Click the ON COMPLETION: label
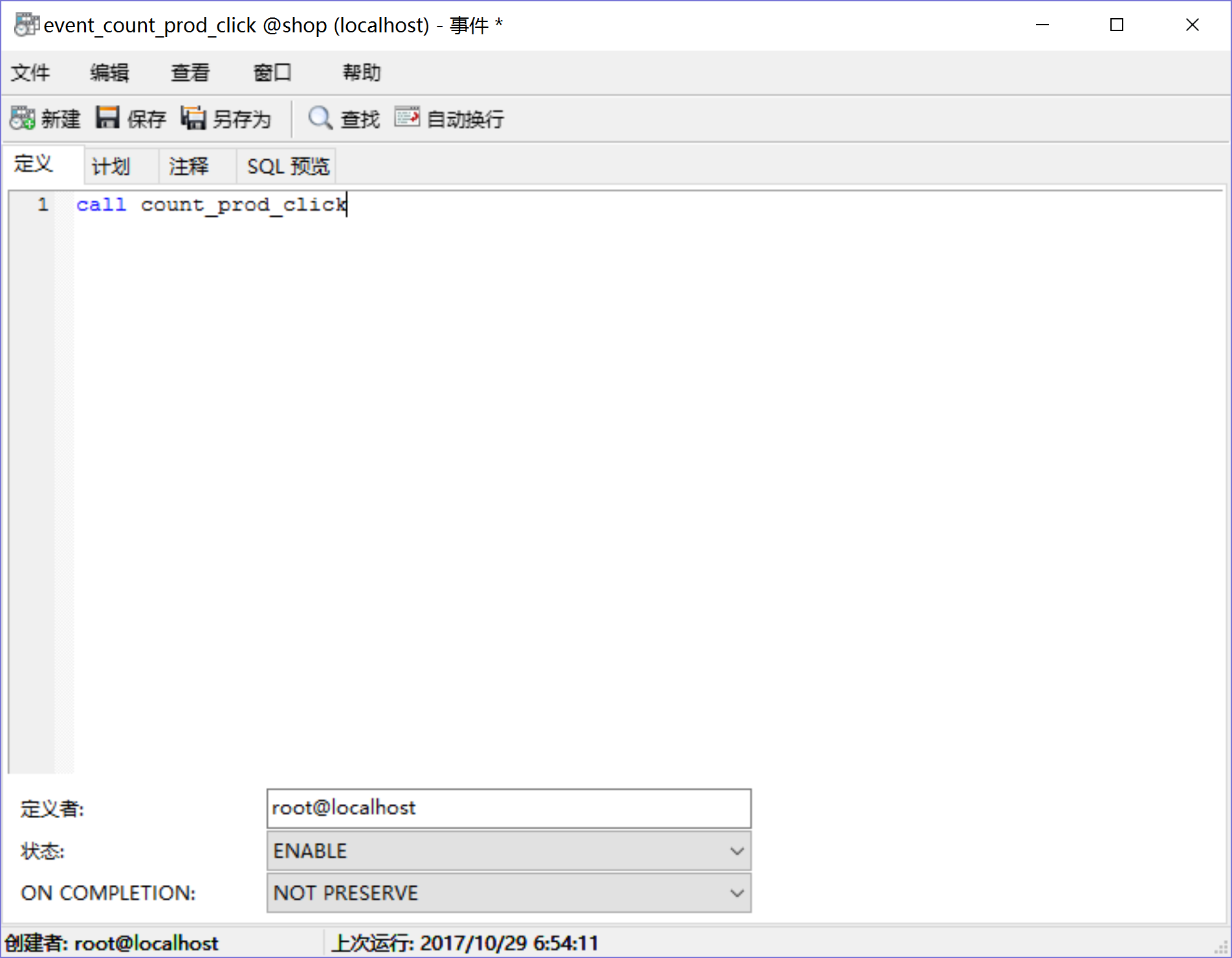Viewport: 1232px width, 958px height. point(108,893)
